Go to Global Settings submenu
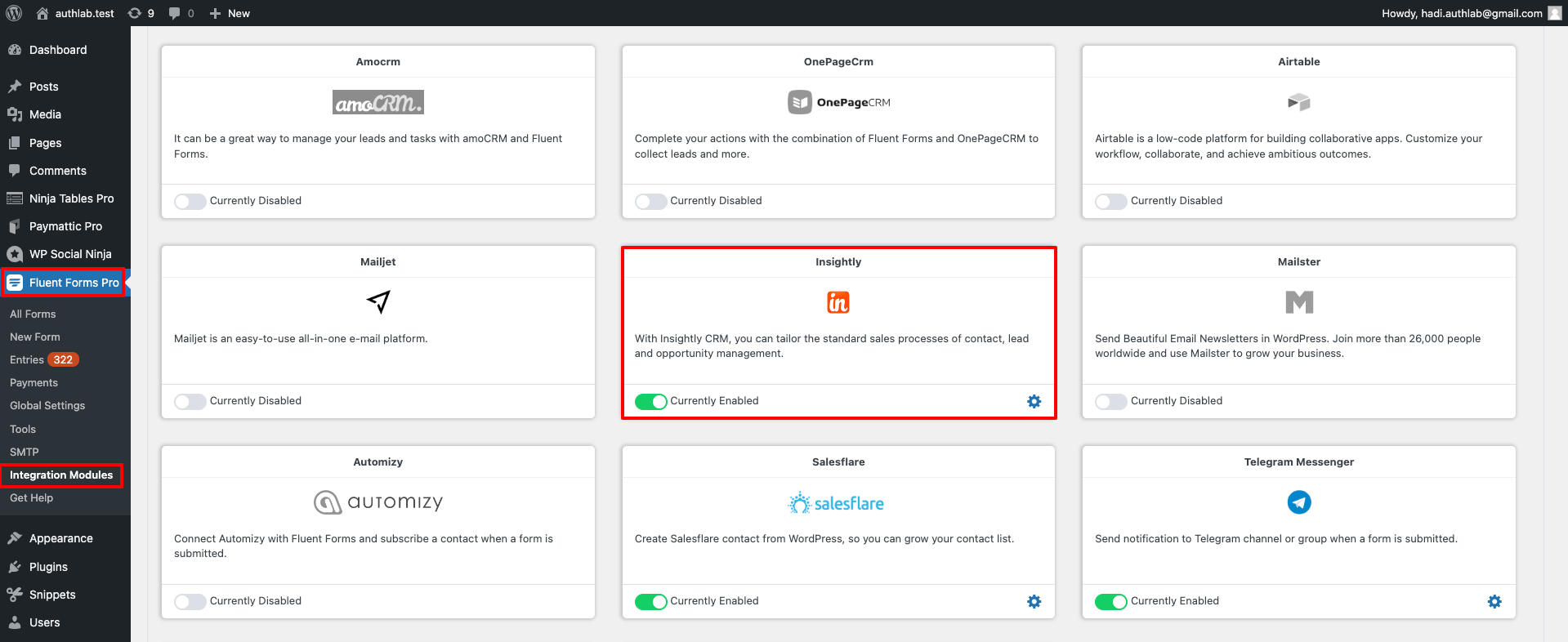The width and height of the screenshot is (1568, 642). point(47,405)
